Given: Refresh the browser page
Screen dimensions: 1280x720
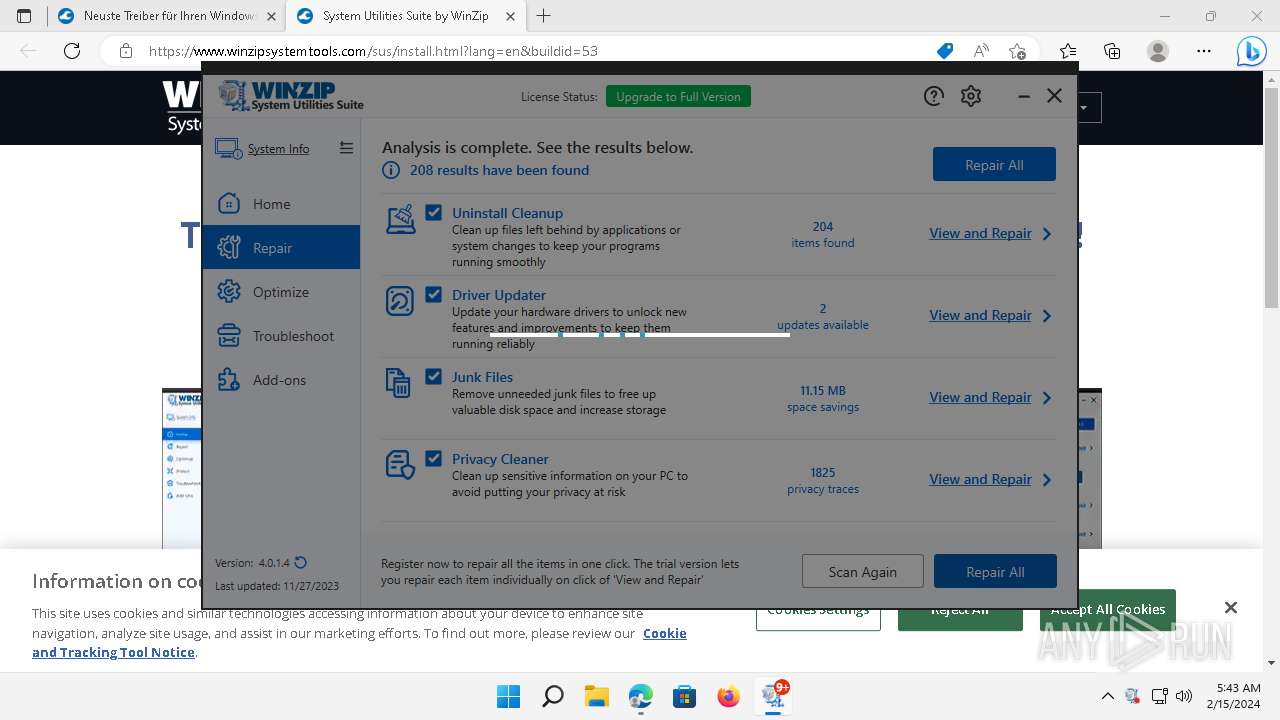Looking at the screenshot, I should pos(71,51).
